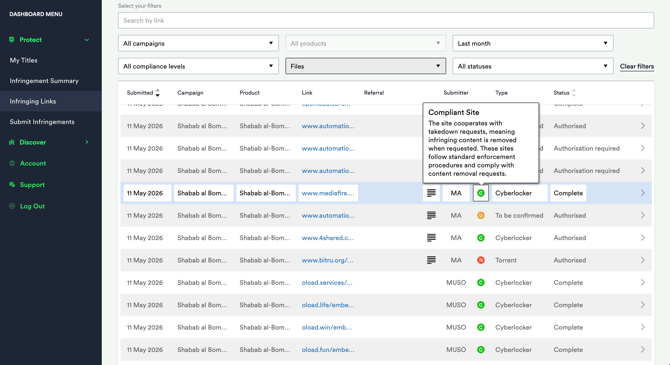Click MUSO submitter in oload.services row

coord(456,283)
